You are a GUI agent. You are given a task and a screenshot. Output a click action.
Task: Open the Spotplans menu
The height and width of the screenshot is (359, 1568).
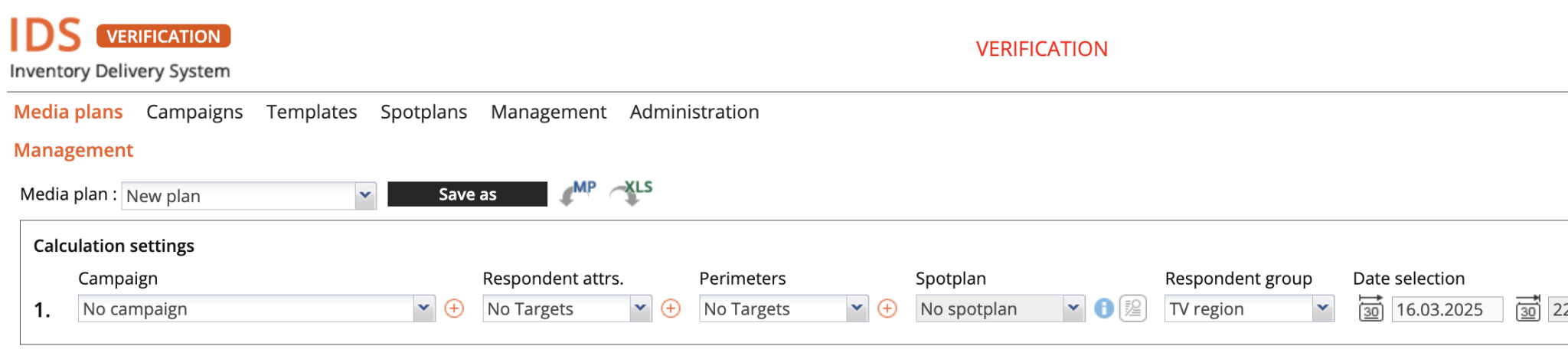pyautogui.click(x=423, y=112)
